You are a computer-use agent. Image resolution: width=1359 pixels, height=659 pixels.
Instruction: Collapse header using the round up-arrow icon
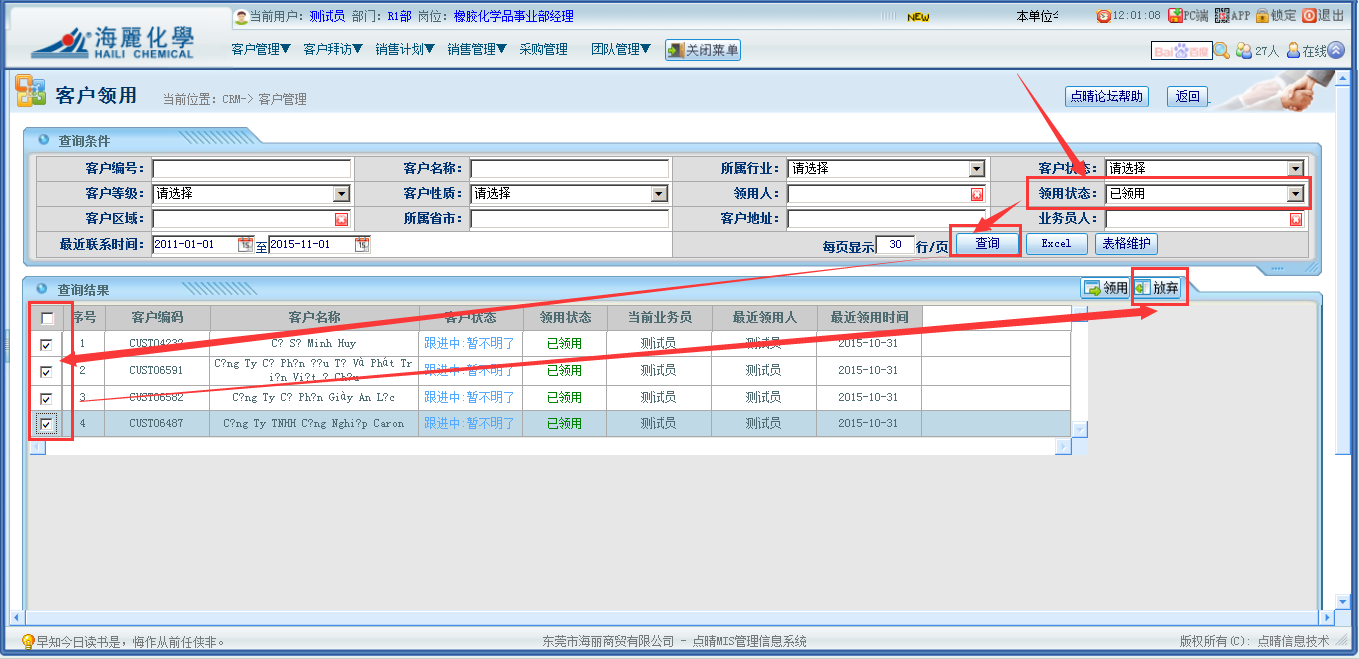point(1336,50)
